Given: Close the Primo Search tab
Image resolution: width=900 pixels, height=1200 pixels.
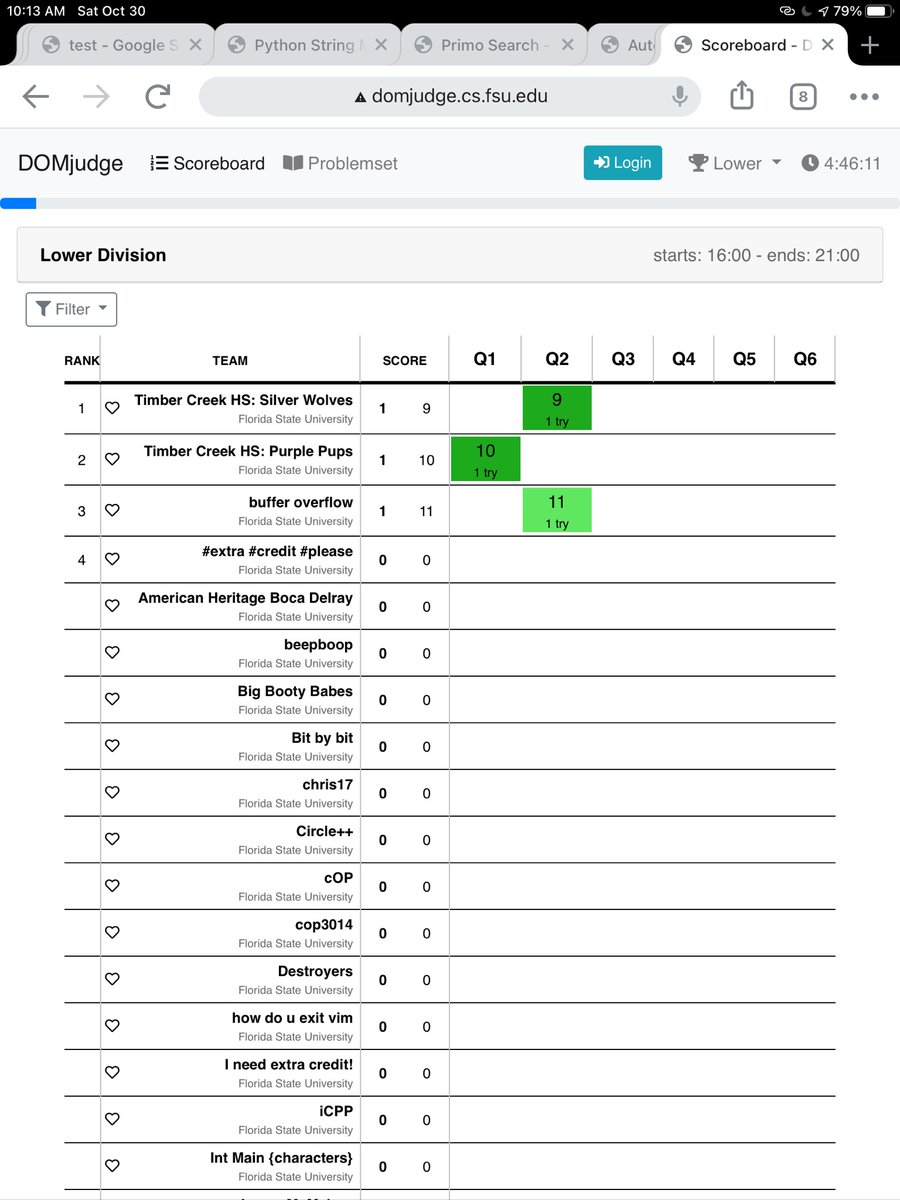Looking at the screenshot, I should [x=567, y=45].
